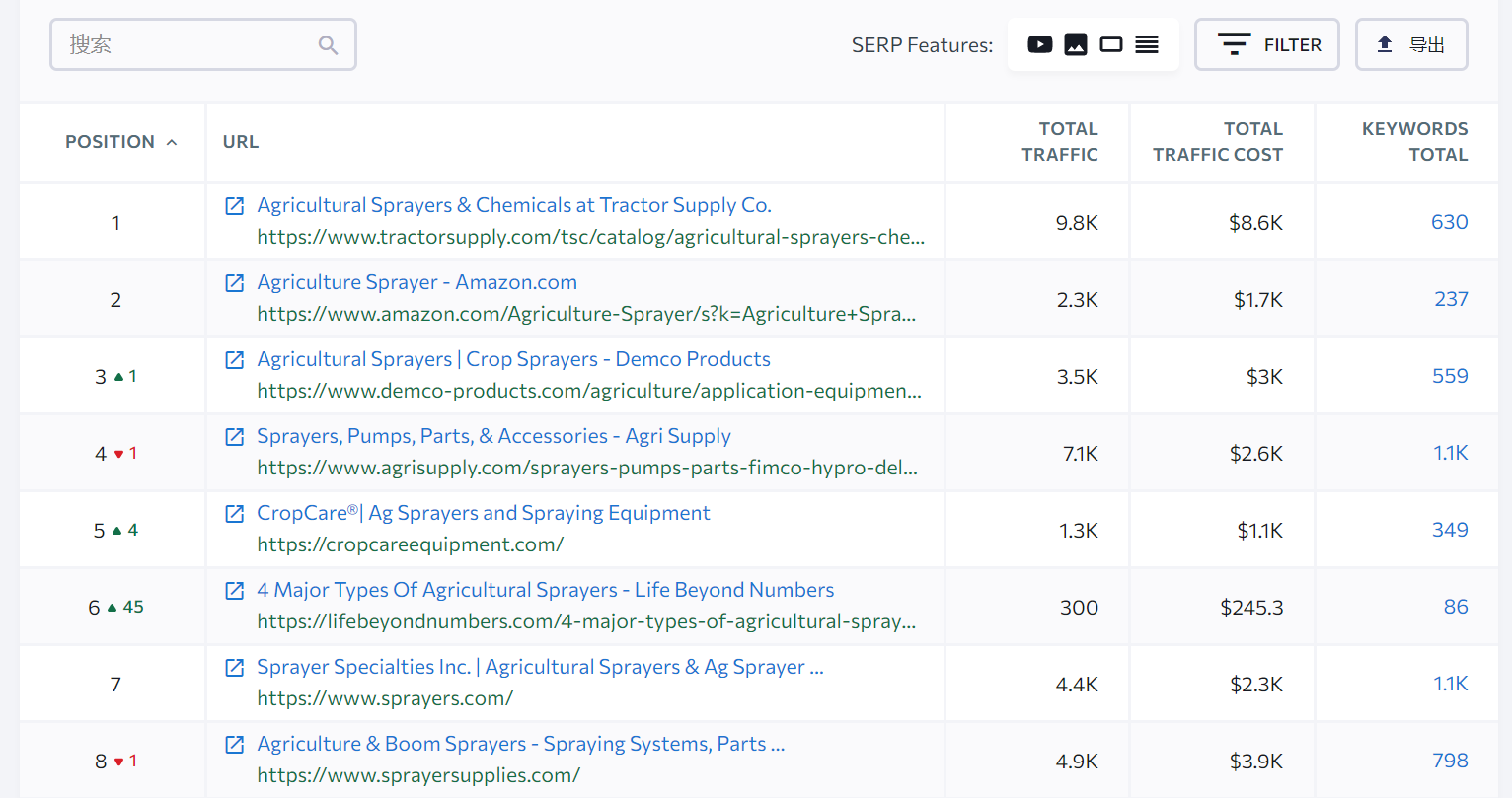This screenshot has width=1512, height=798.
Task: Click keywords total 1.1K for Agri Supply
Action: (1451, 453)
